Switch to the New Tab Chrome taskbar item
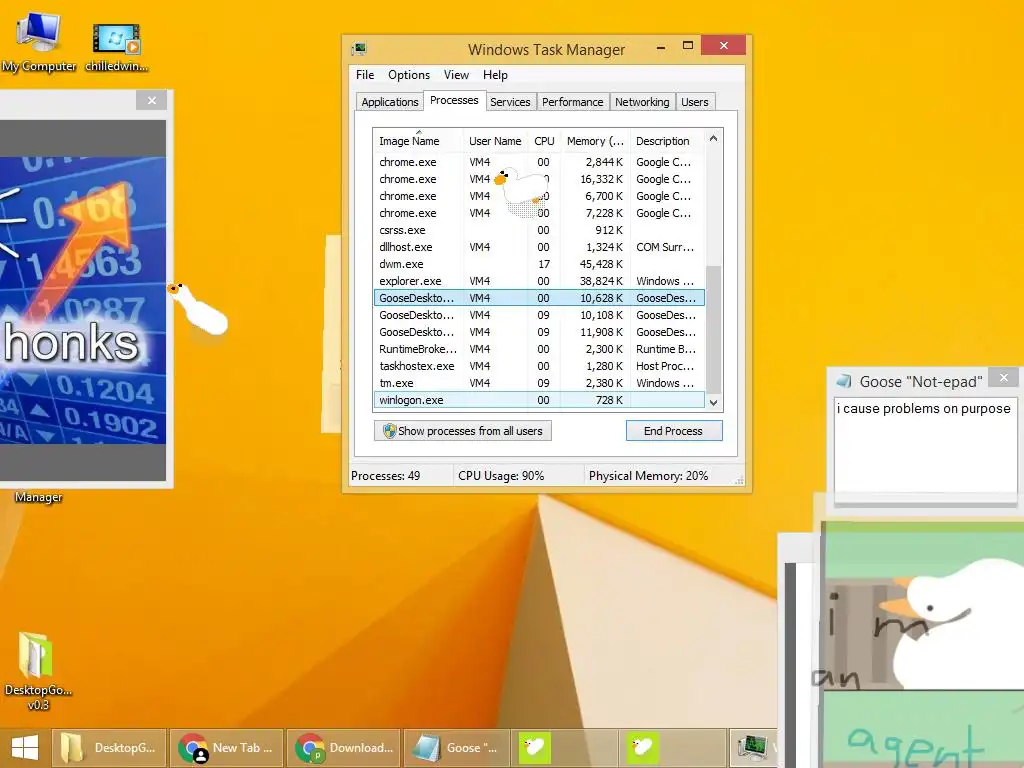Screen dimensions: 1024x768 pos(227,748)
